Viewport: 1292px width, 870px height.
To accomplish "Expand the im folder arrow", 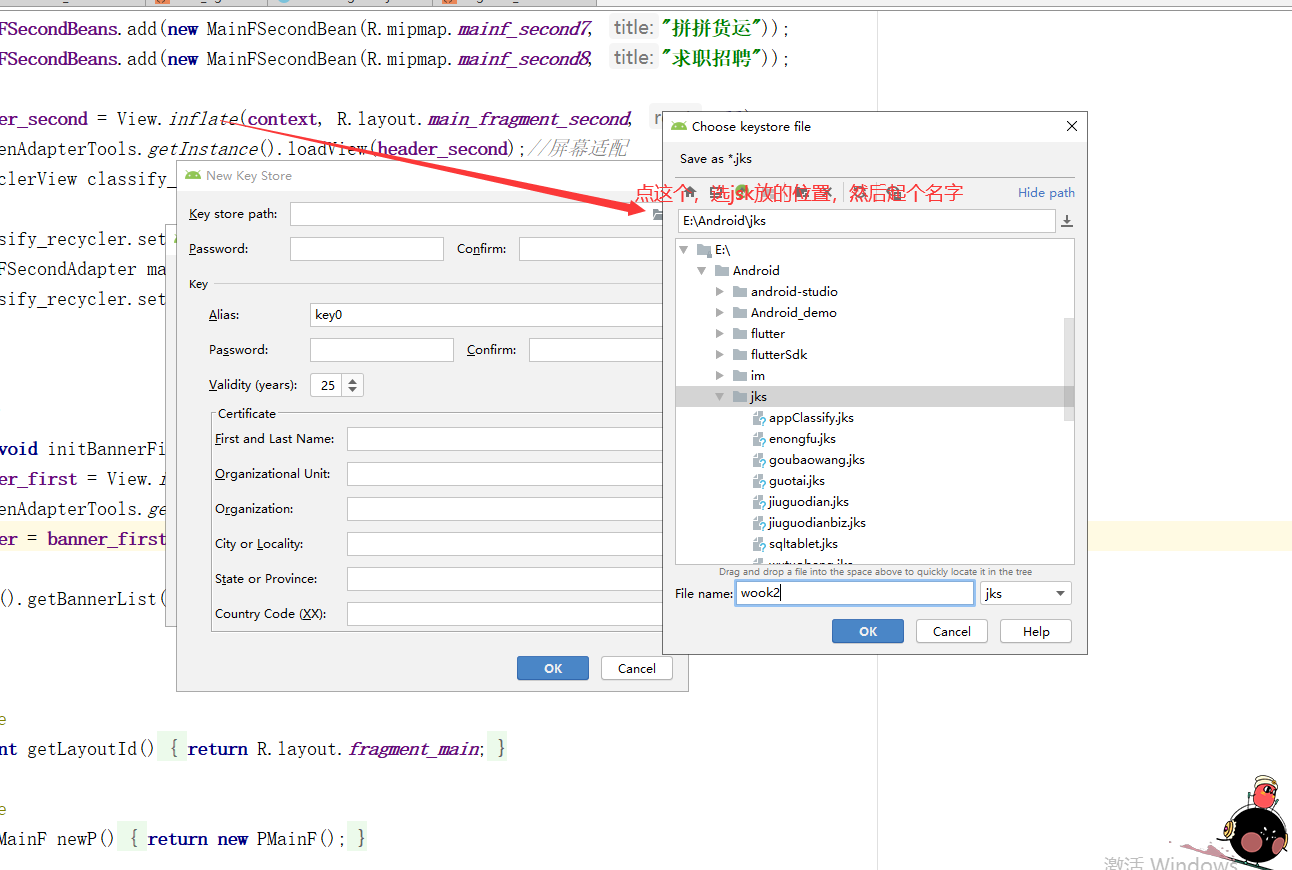I will pyautogui.click(x=720, y=376).
